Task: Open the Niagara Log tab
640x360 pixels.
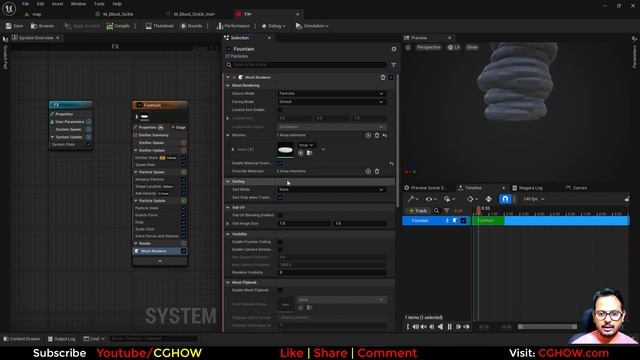Action: (527, 188)
